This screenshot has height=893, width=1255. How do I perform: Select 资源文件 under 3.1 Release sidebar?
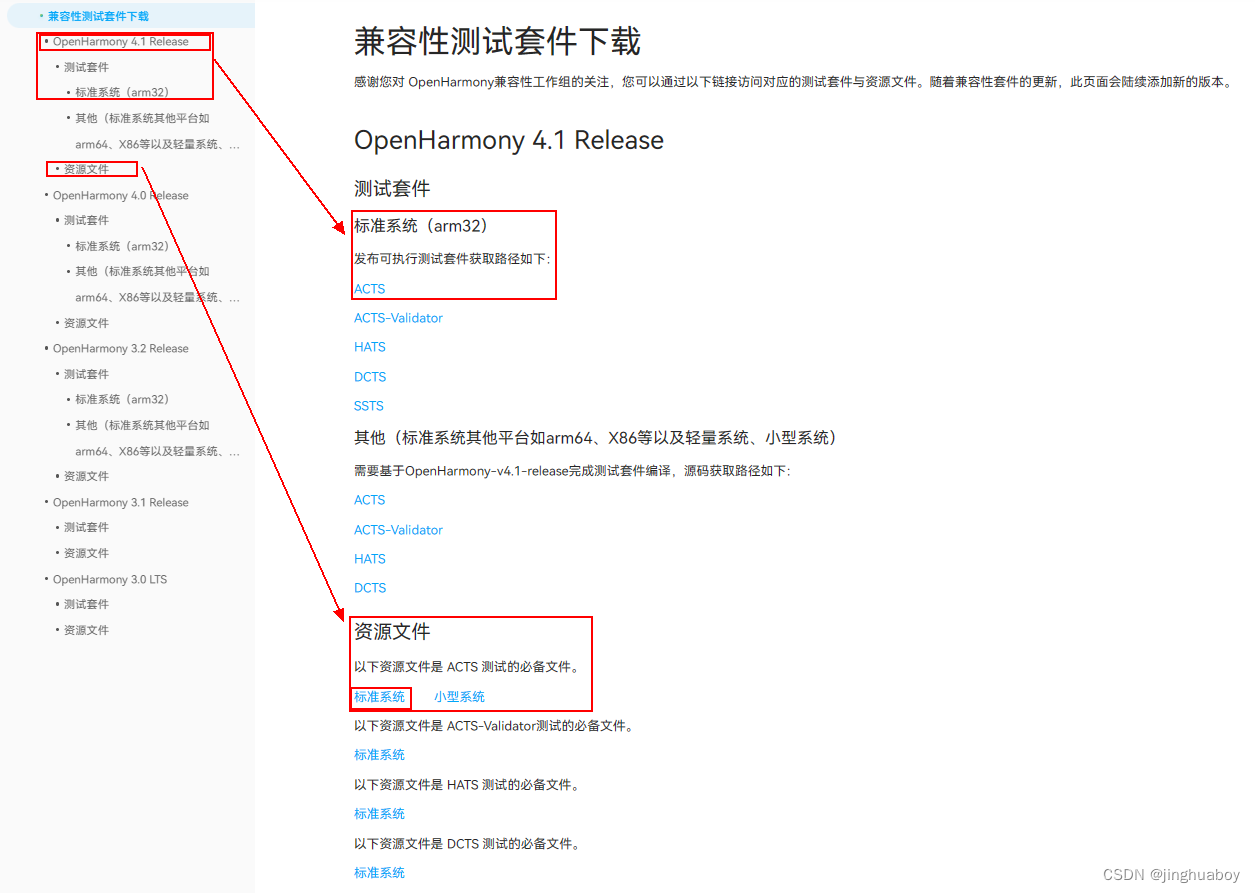coord(86,553)
